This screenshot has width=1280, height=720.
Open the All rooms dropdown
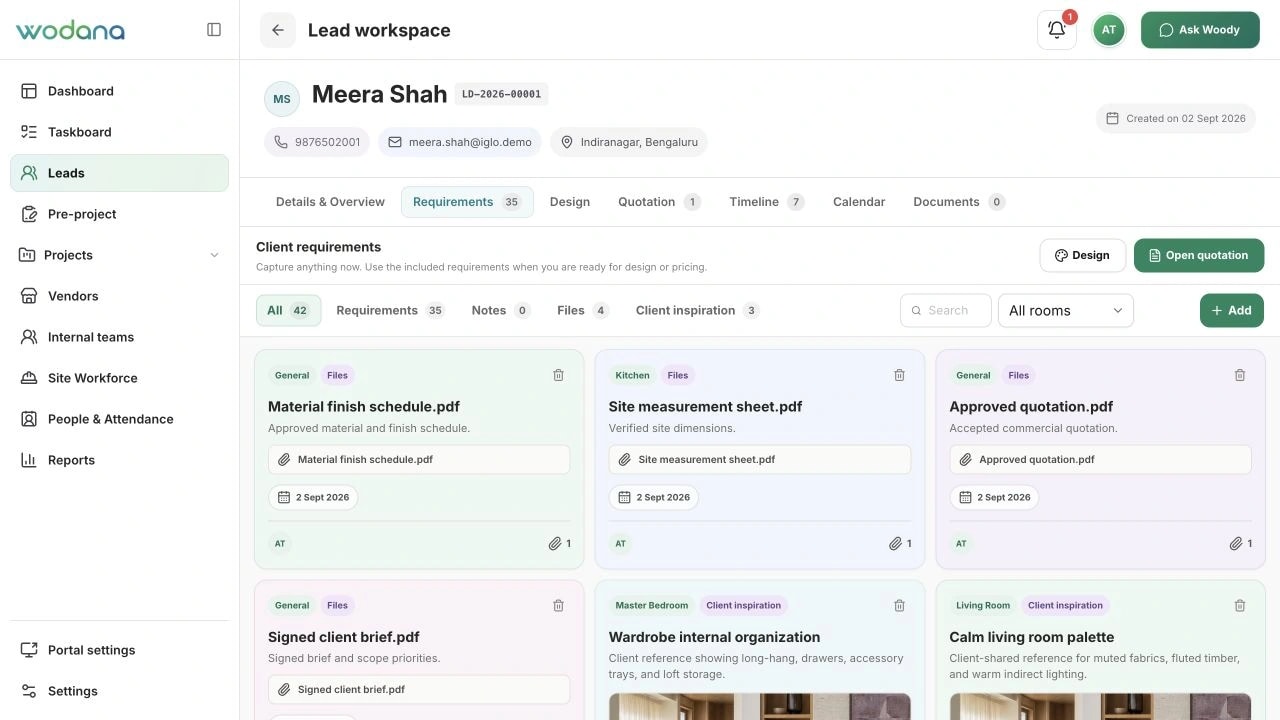(1066, 311)
